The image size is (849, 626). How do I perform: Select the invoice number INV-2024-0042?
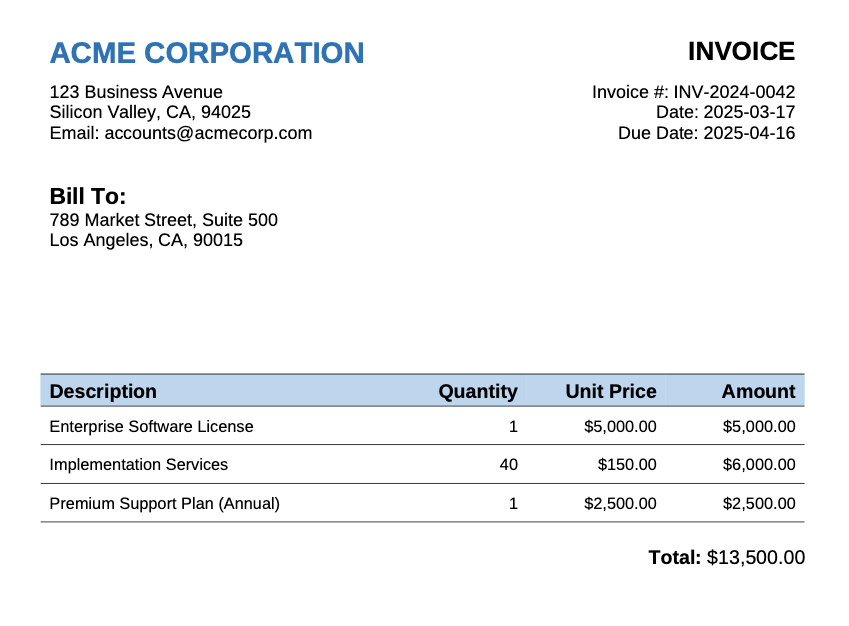point(734,92)
